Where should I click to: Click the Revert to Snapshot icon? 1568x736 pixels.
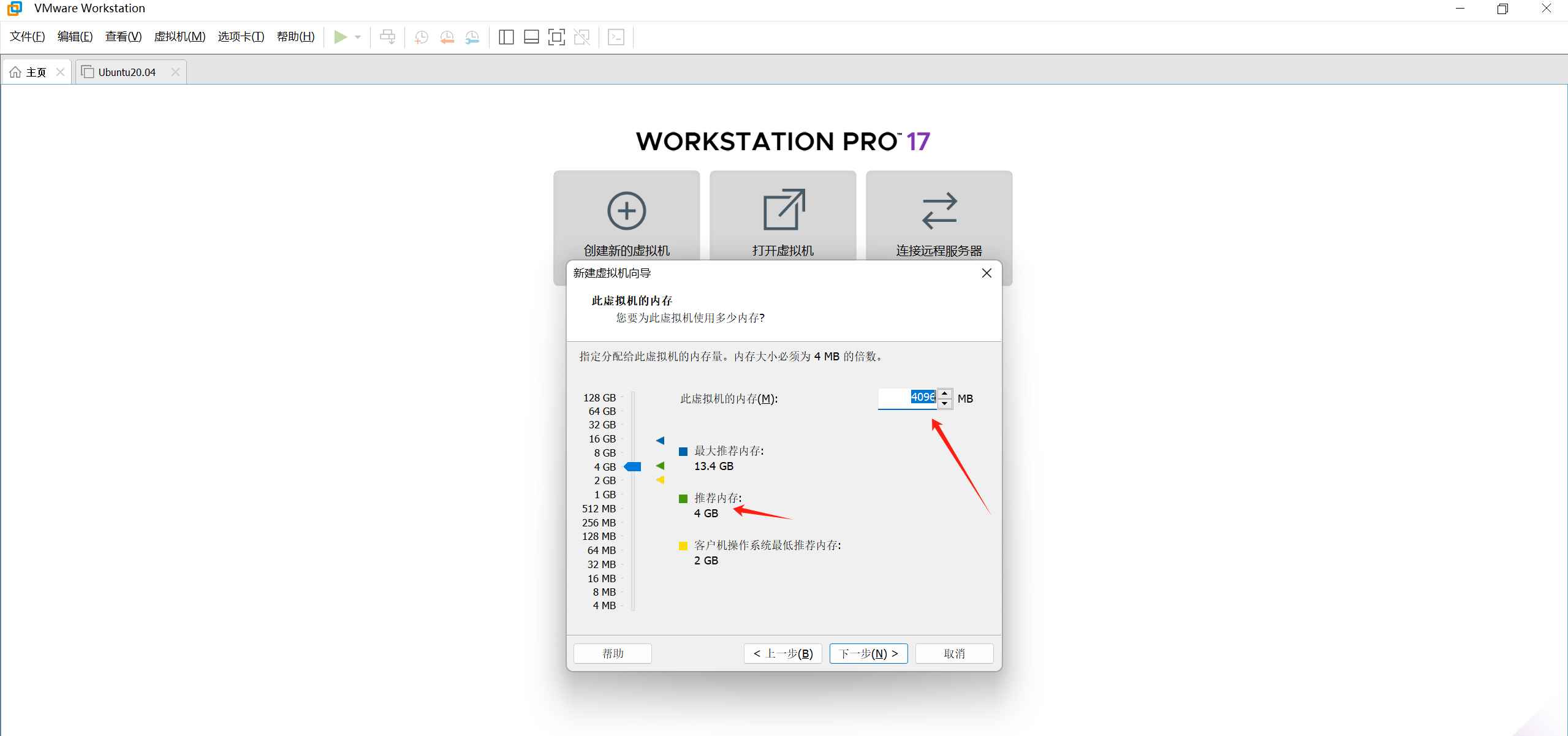(x=447, y=37)
